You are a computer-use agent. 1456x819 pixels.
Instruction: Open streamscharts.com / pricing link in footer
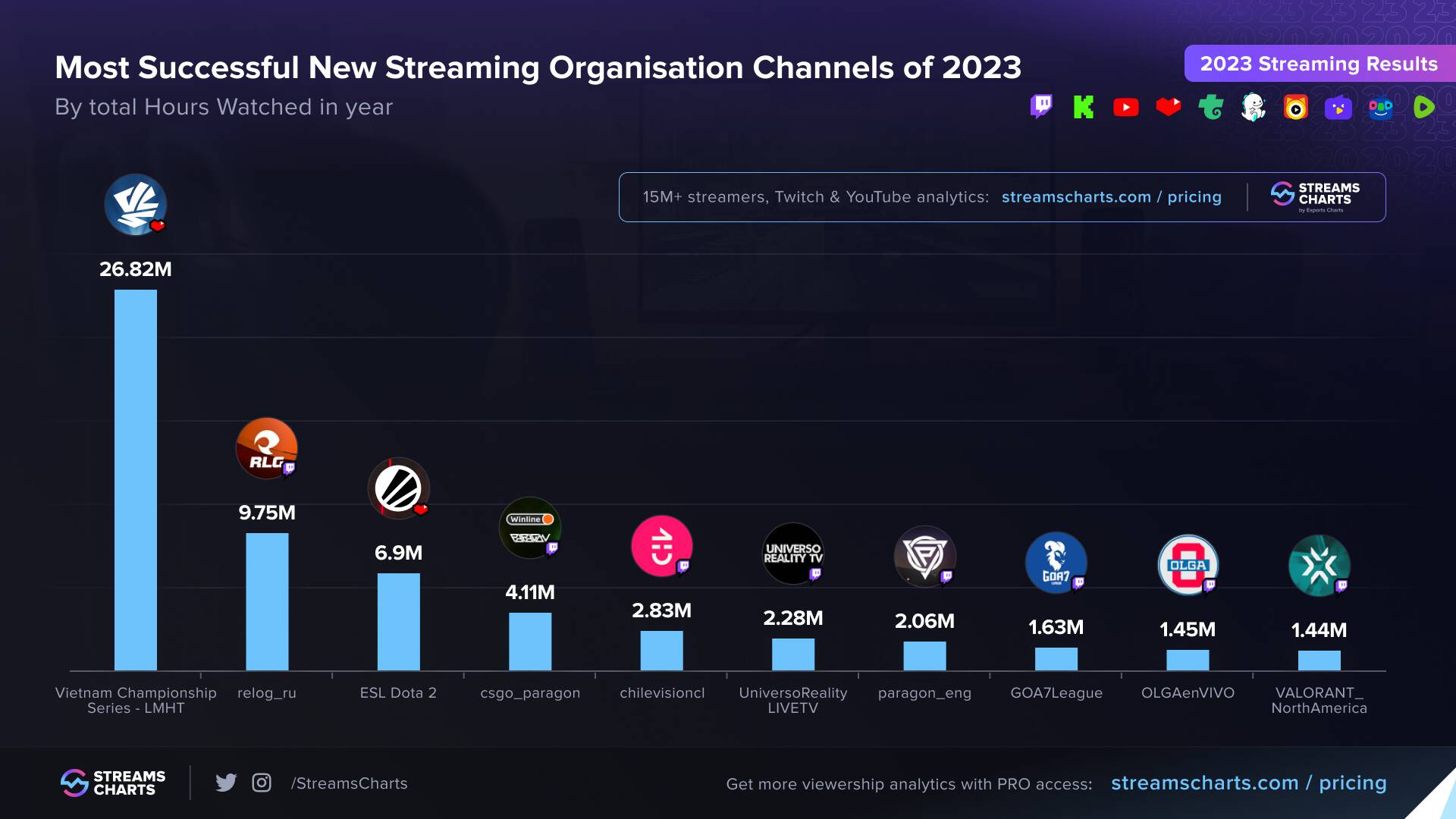(1249, 783)
